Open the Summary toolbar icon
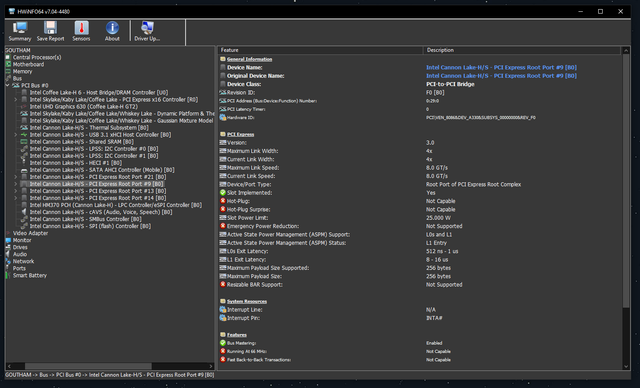This screenshot has width=640, height=388. [x=20, y=31]
